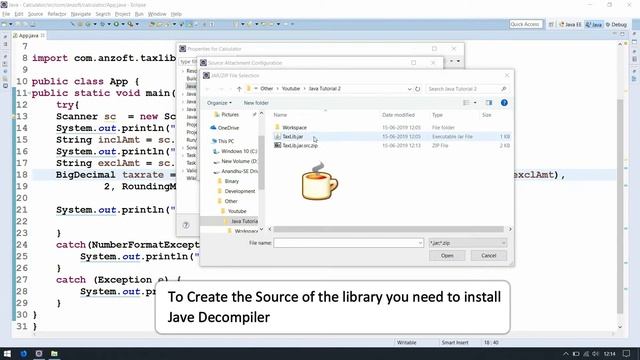Image resolution: width=640 pixels, height=360 pixels.
Task: Click the Debug bug toolbar icon
Action: [x=102, y=24]
